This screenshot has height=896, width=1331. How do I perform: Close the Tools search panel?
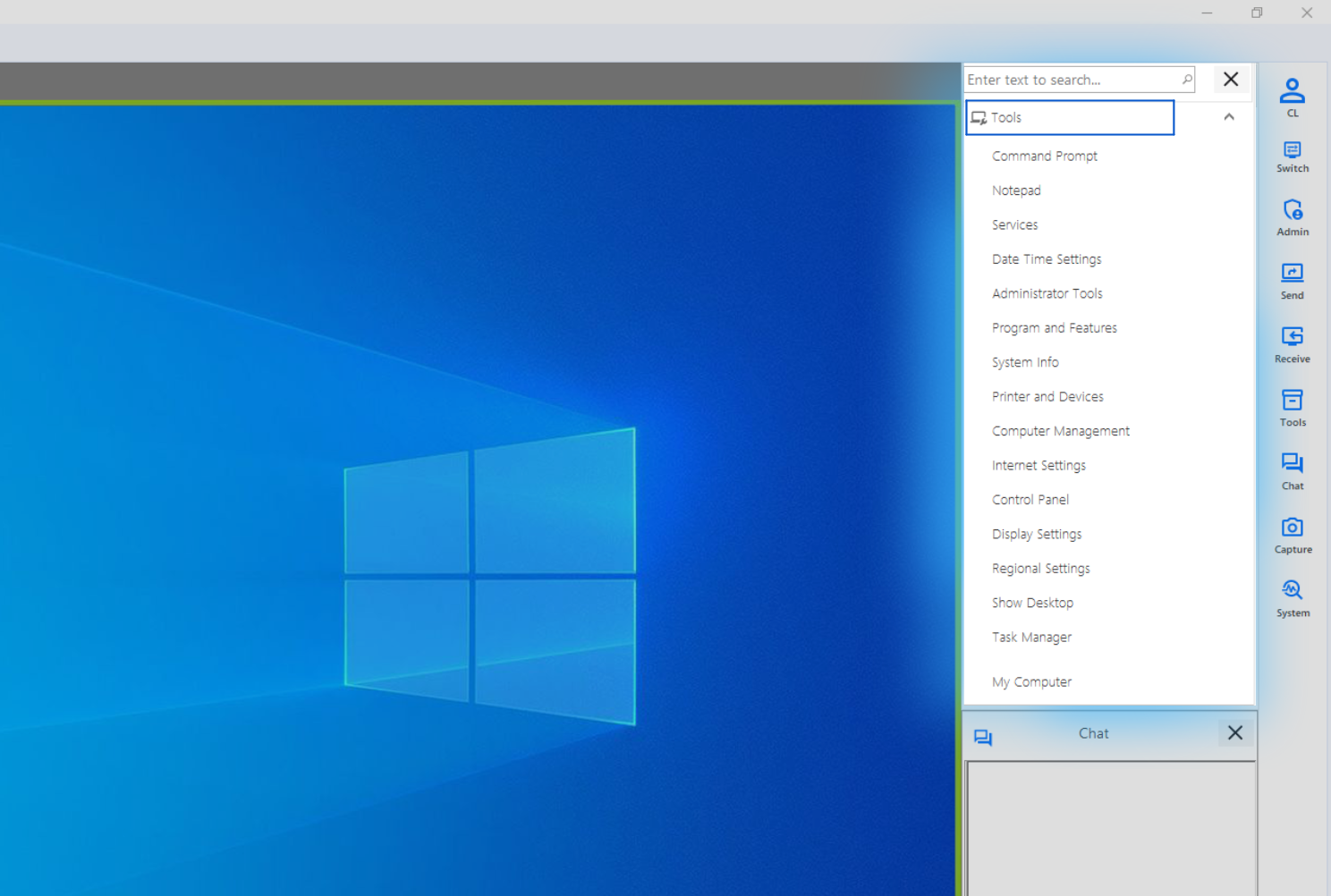point(1231,79)
